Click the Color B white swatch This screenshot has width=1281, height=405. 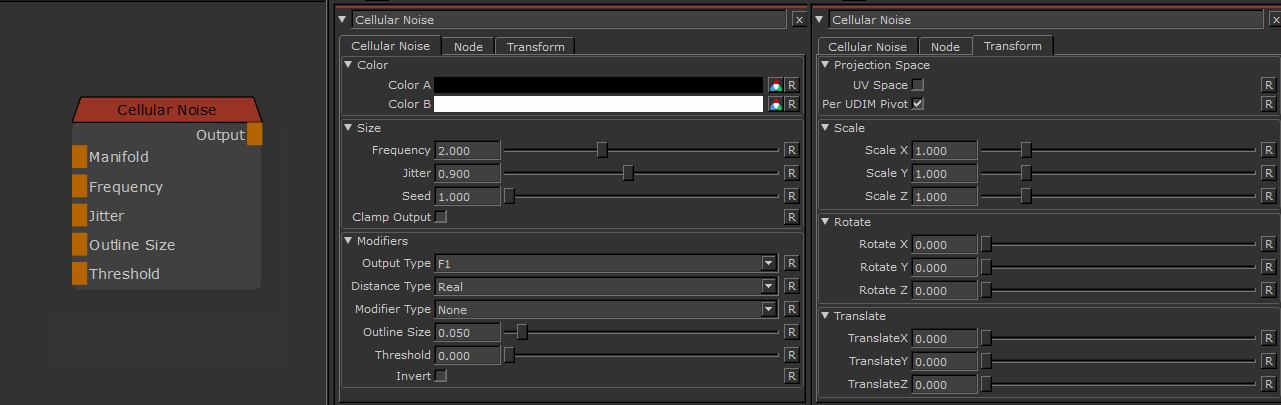click(598, 104)
